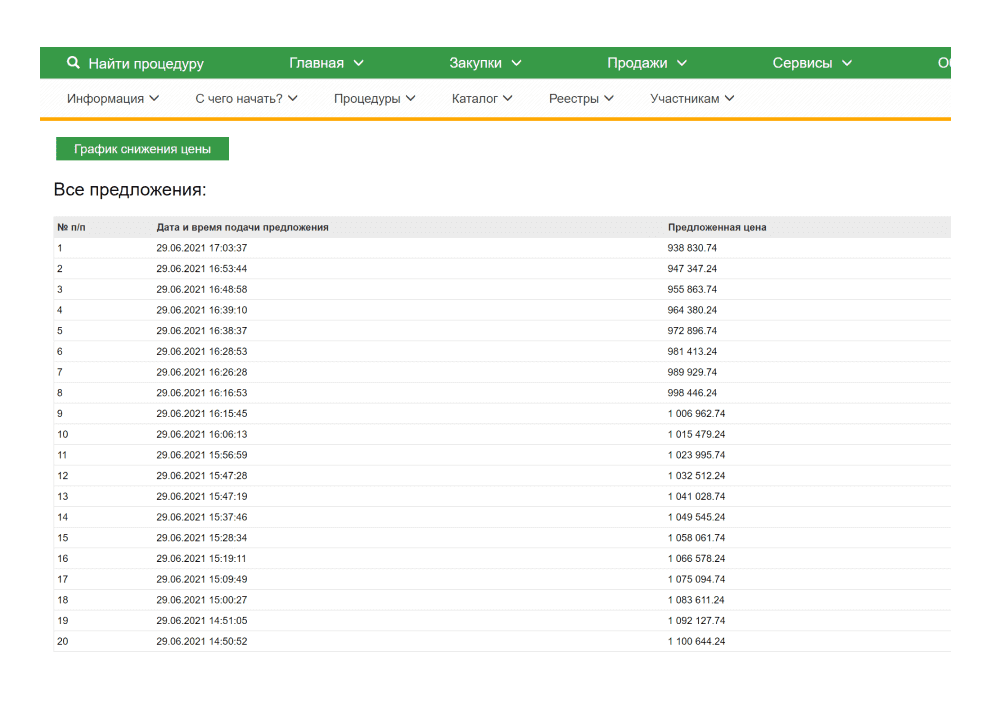Click the График снижения цены button
This screenshot has height=709, width=1000.
click(142, 149)
